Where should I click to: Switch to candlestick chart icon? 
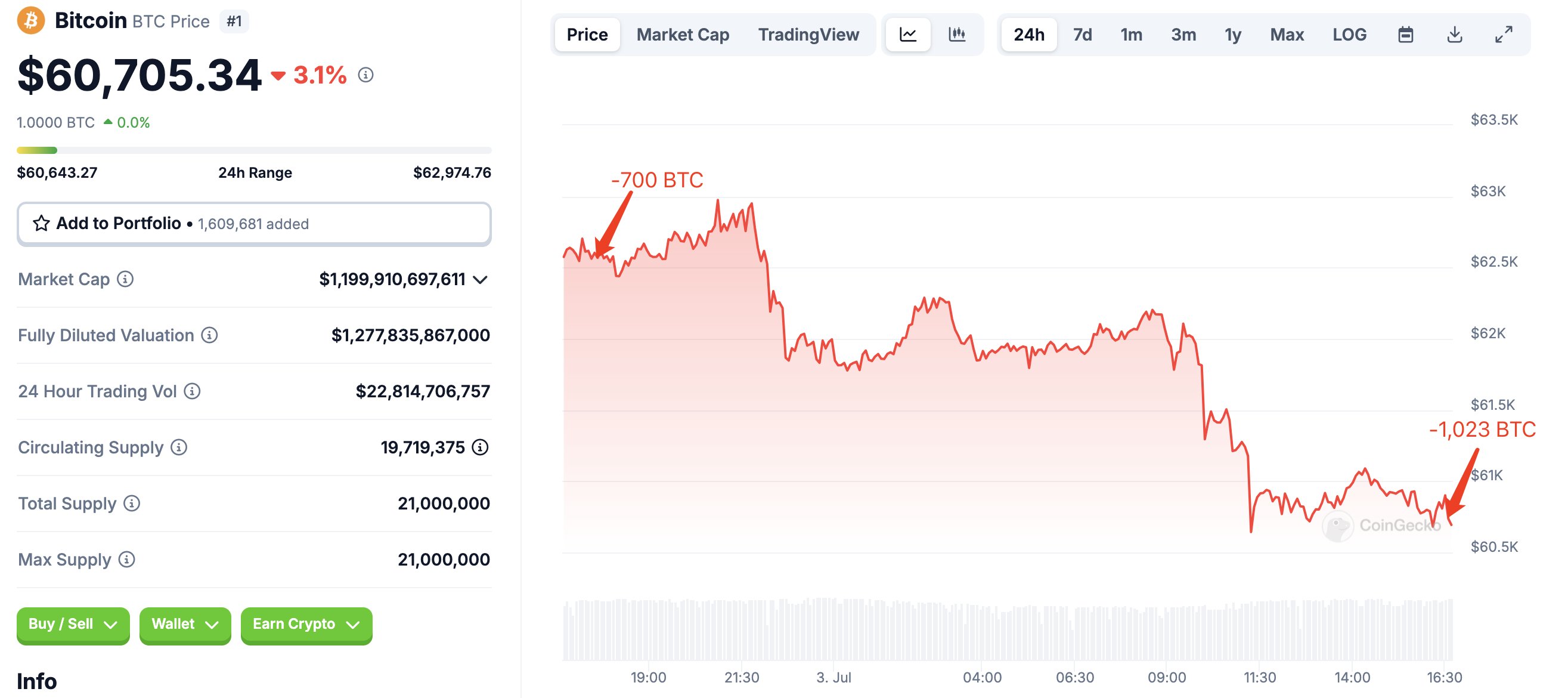tap(957, 35)
